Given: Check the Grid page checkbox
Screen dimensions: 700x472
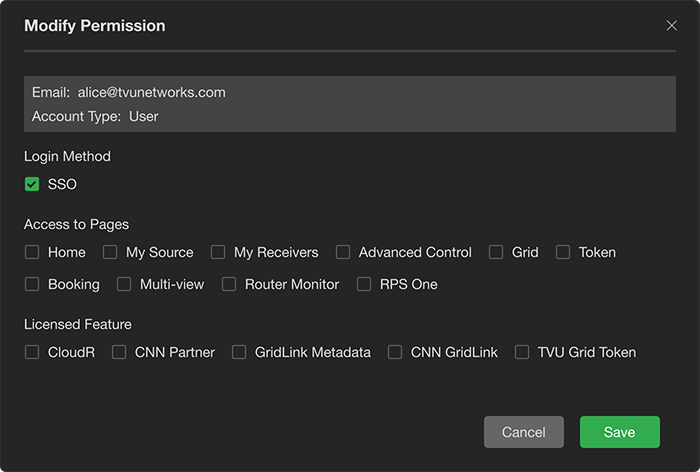Looking at the screenshot, I should pos(496,252).
